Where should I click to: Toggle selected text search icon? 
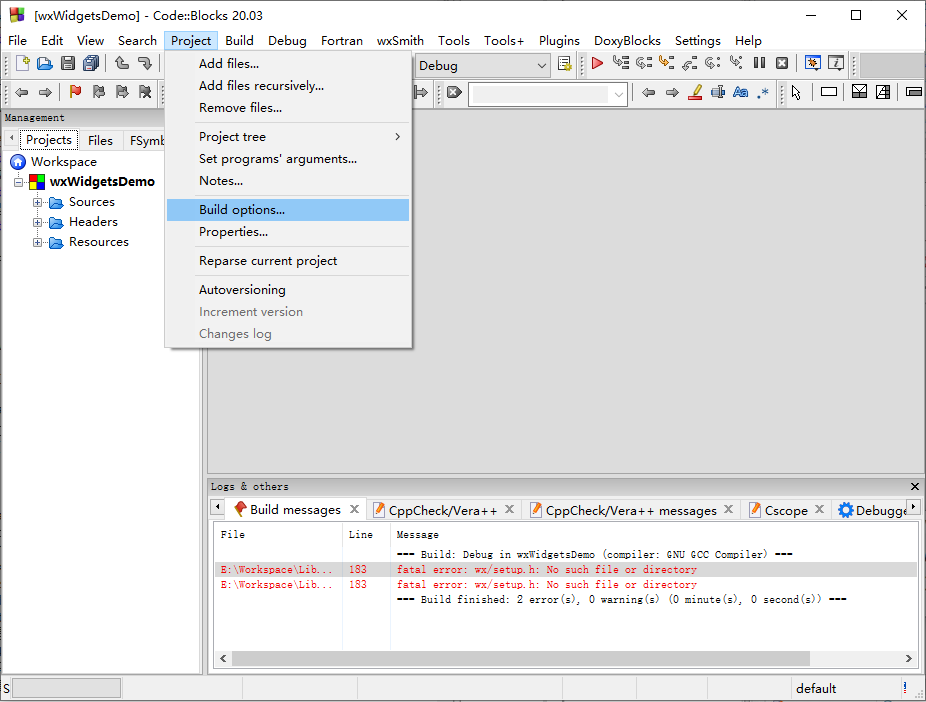click(x=718, y=92)
